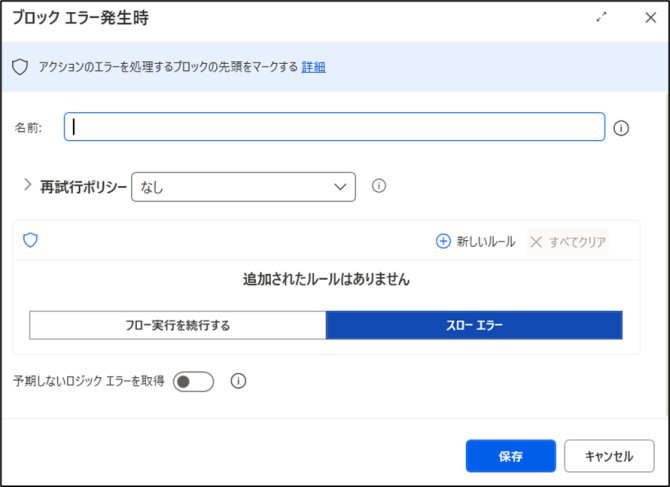This screenshot has width=670, height=487.
Task: Click the expand dialog arrows icon
Action: point(601,17)
